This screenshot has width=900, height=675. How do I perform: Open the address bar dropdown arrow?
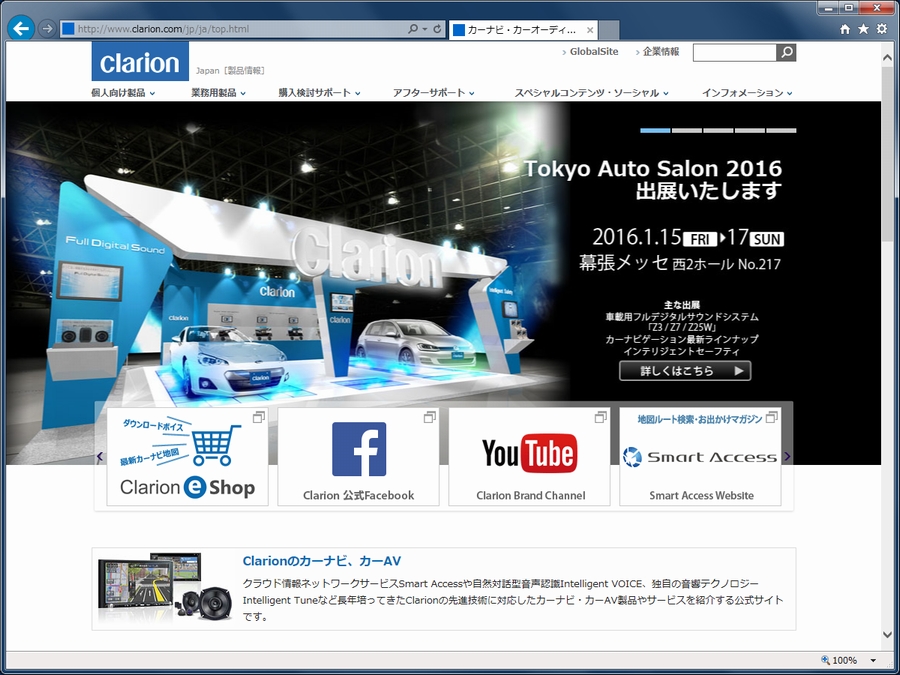[x=425, y=29]
